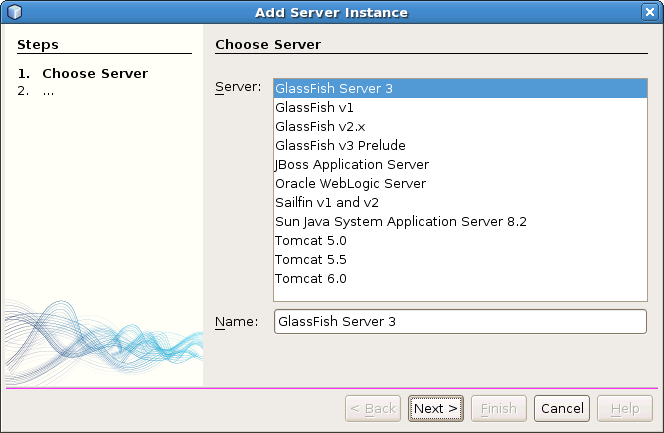Close the Add Server Instance dialog
This screenshot has width=664, height=433.
(649, 12)
